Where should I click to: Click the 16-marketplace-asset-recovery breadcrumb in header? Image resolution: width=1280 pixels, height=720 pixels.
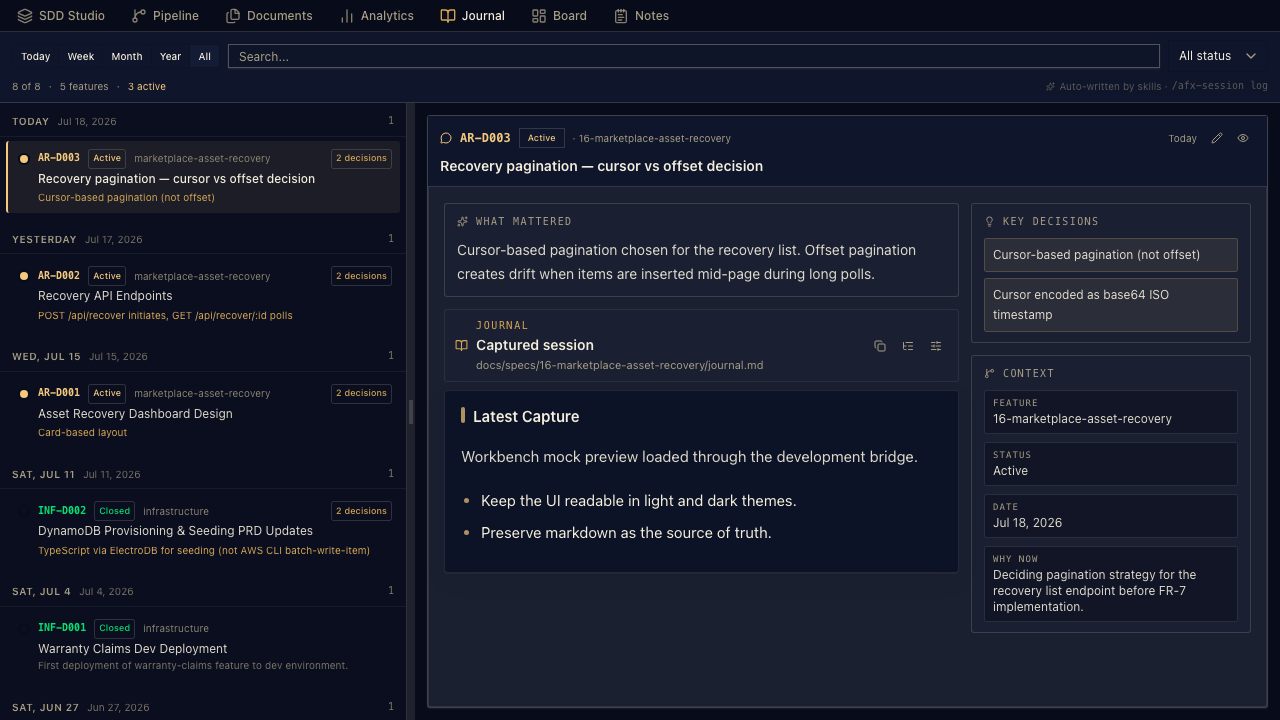coord(655,138)
